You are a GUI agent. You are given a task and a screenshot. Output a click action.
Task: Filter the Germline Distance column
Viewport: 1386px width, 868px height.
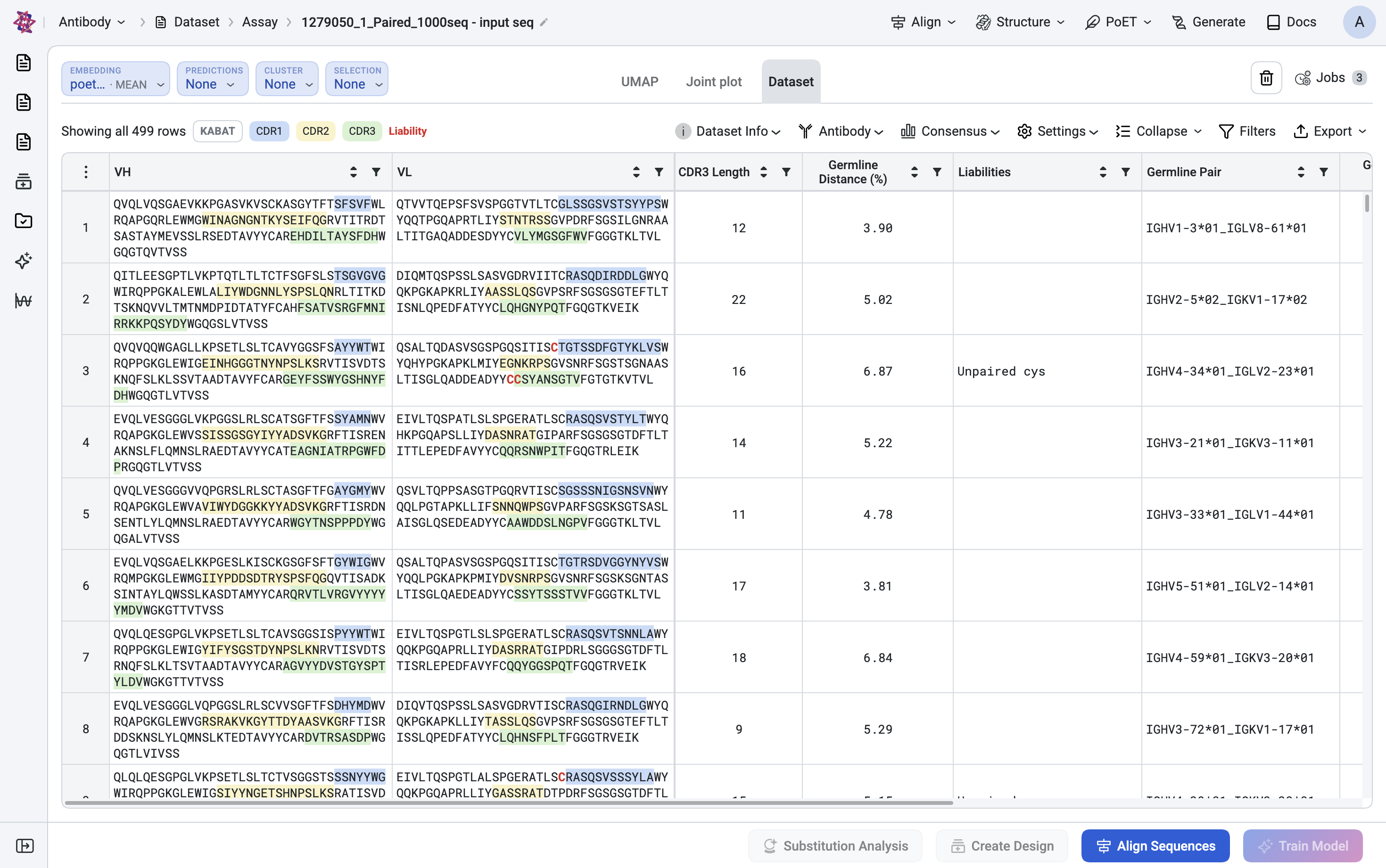pos(937,172)
